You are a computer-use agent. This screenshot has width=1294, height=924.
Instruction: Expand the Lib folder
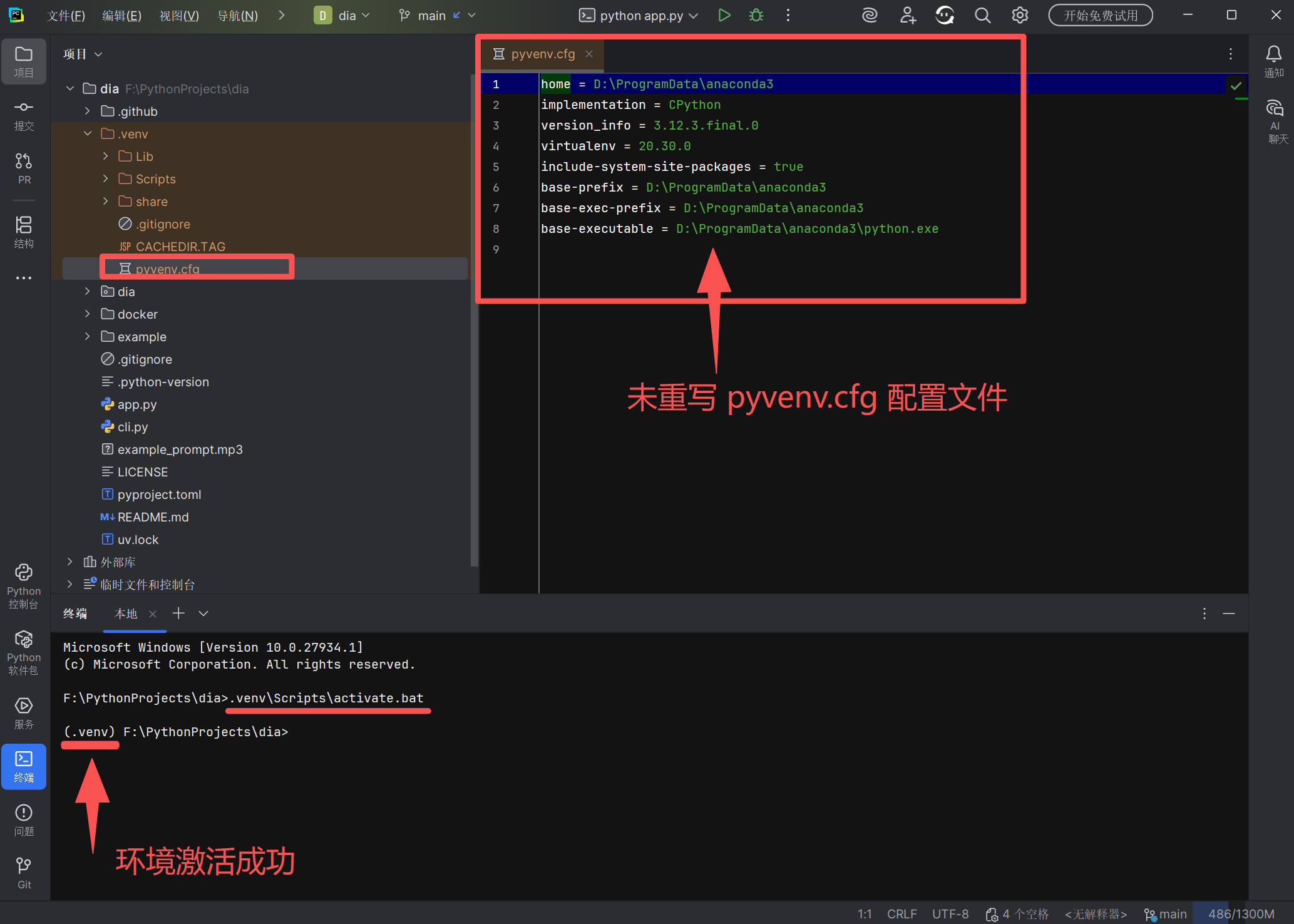(x=105, y=157)
